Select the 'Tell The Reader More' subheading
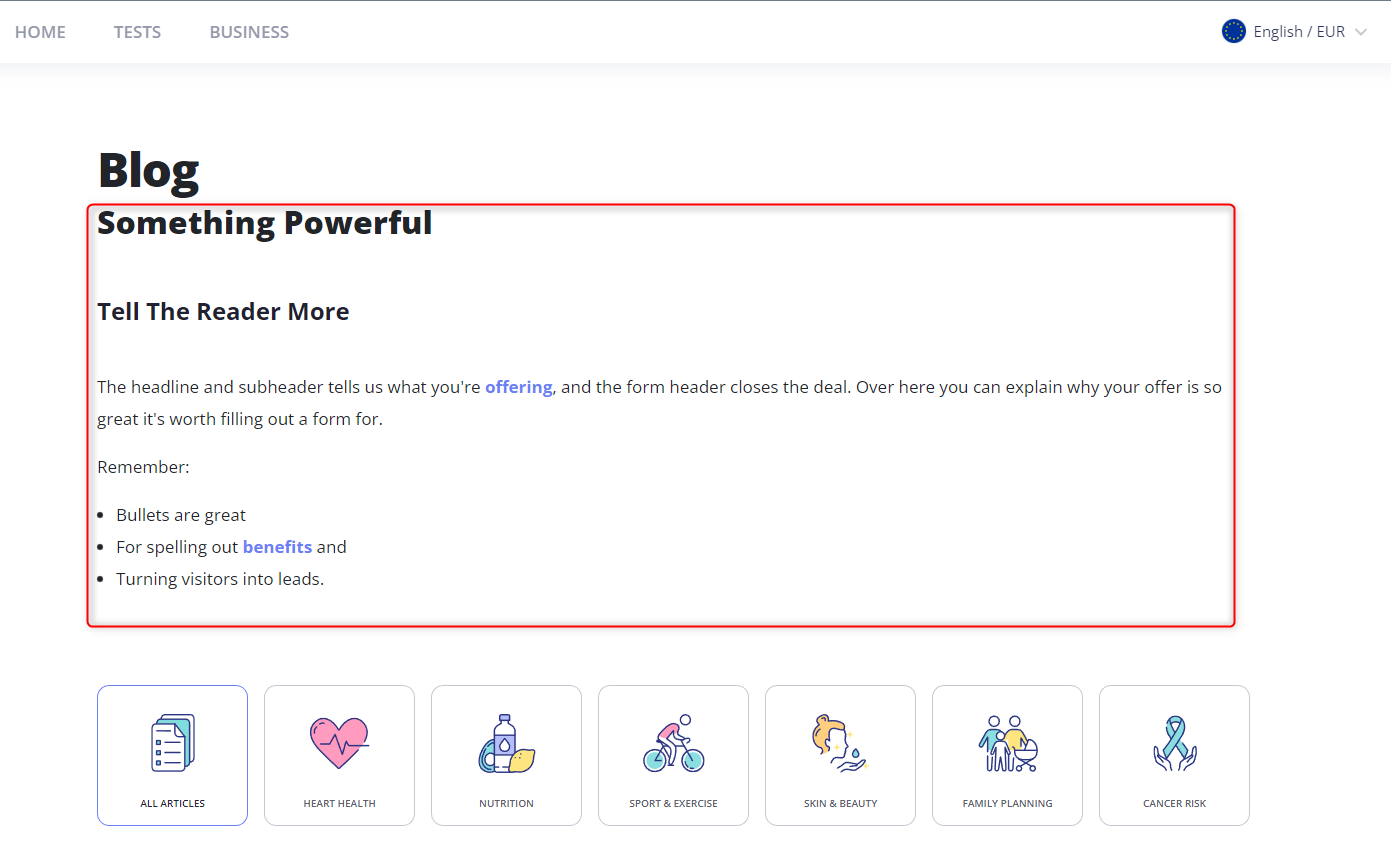 coord(222,311)
